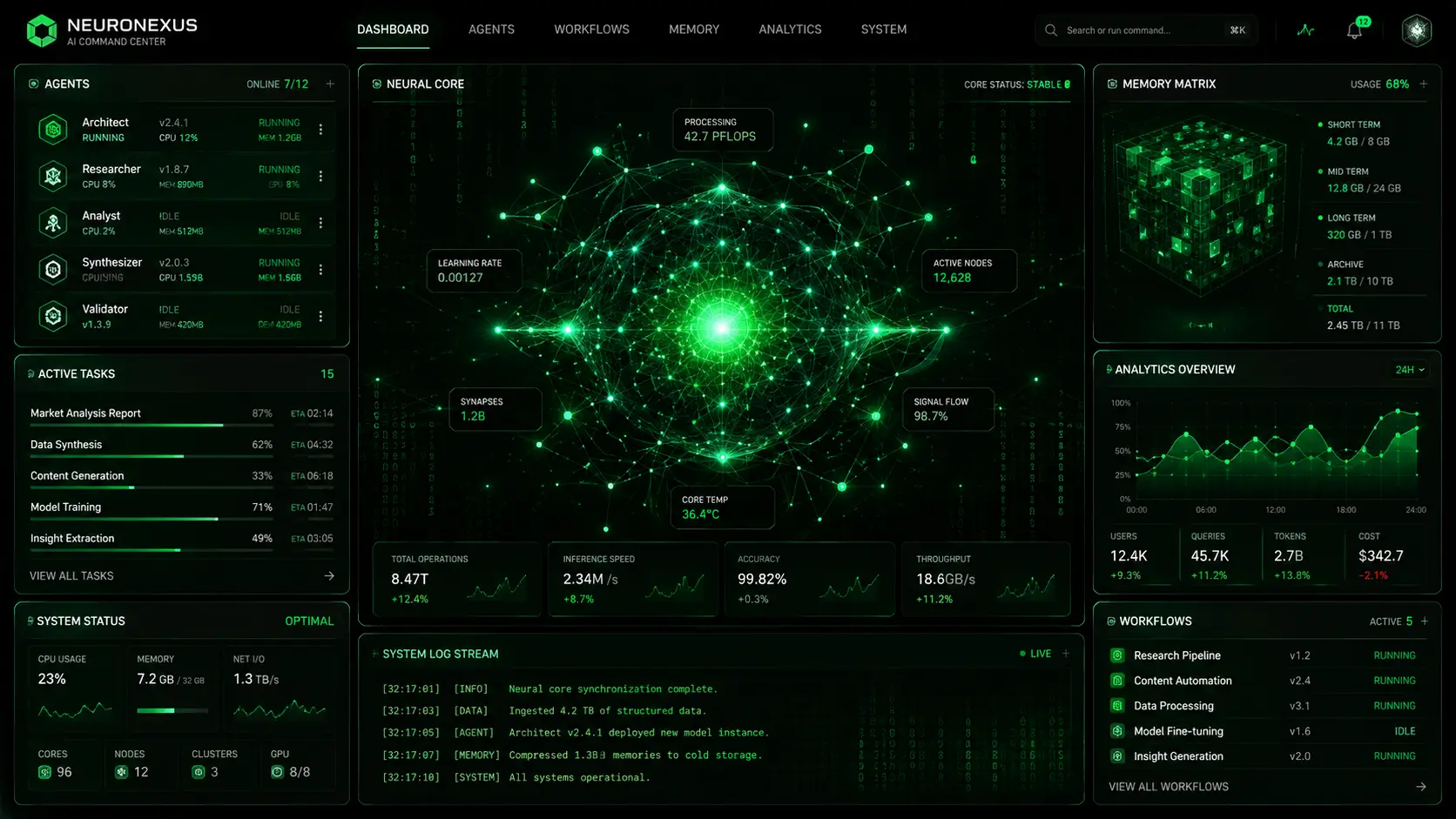The width and height of the screenshot is (1456, 819).
Task: Click the Content Automation workflow icon
Action: pyautogui.click(x=1117, y=681)
